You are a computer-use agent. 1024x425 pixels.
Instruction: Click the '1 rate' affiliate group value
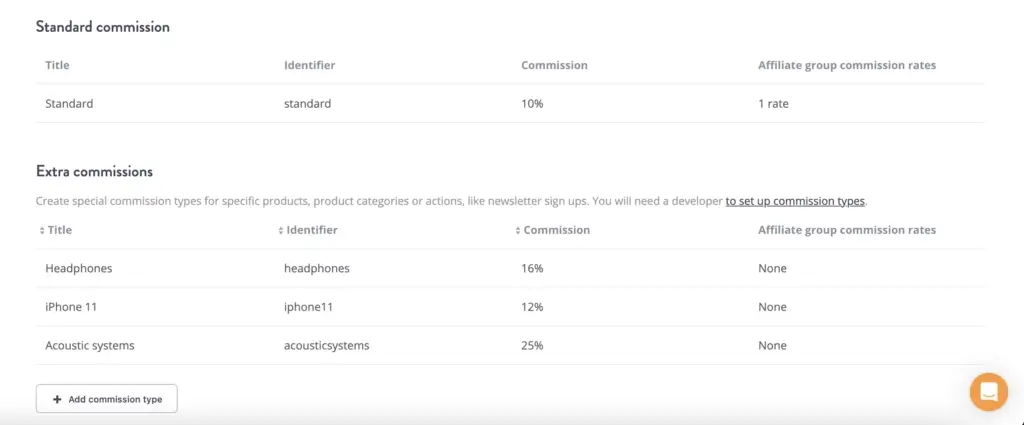775,103
